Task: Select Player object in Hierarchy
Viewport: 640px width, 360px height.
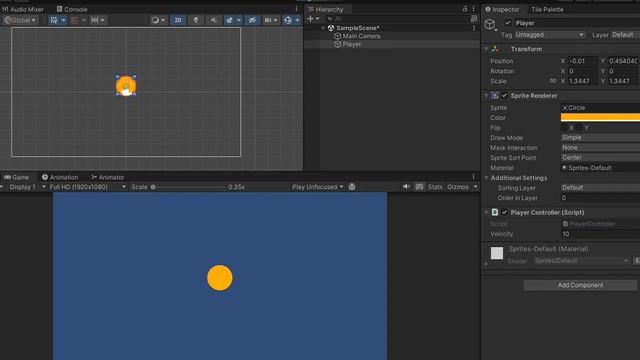Action: click(x=351, y=44)
